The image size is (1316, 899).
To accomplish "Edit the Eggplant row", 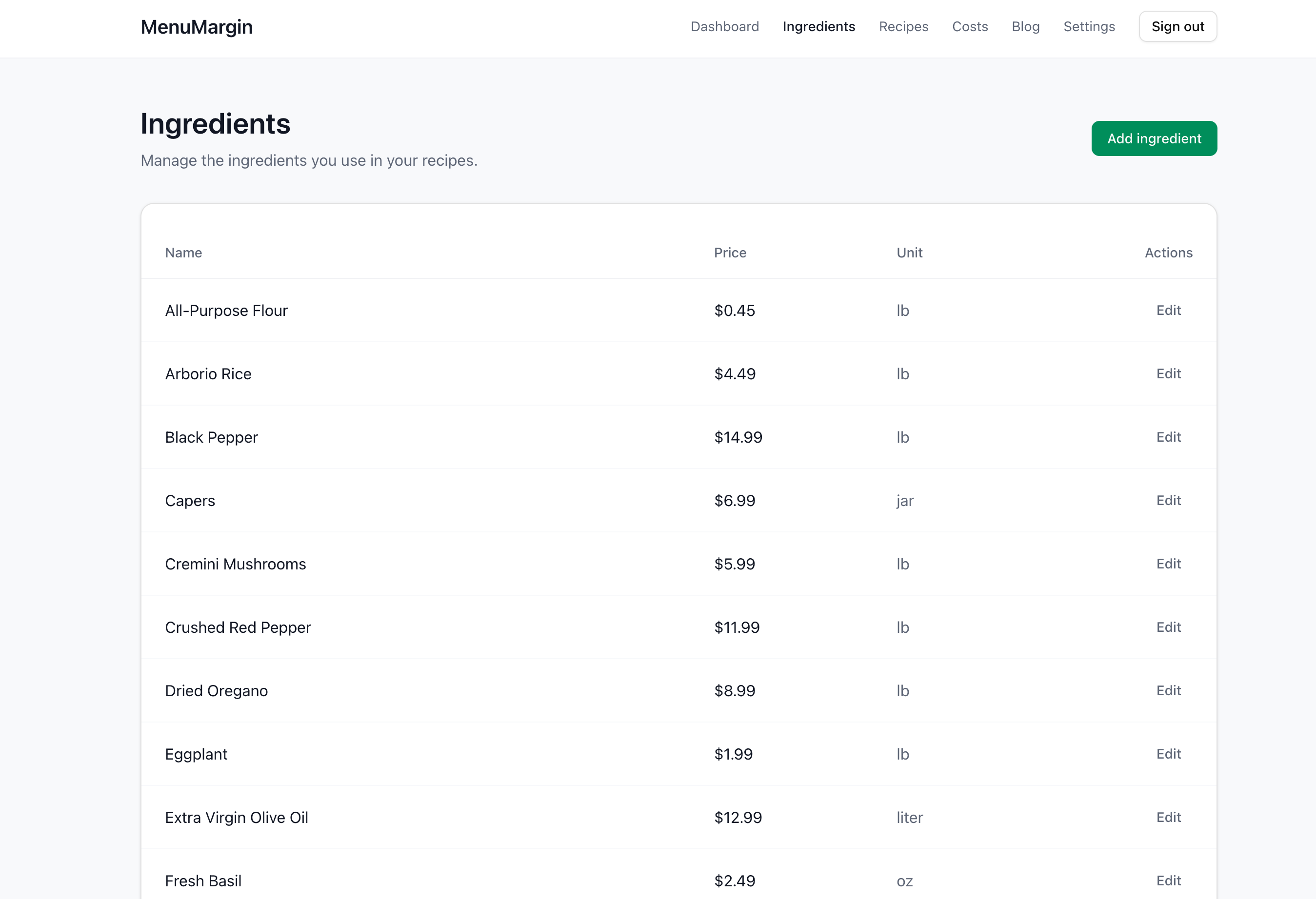I will click(1168, 754).
